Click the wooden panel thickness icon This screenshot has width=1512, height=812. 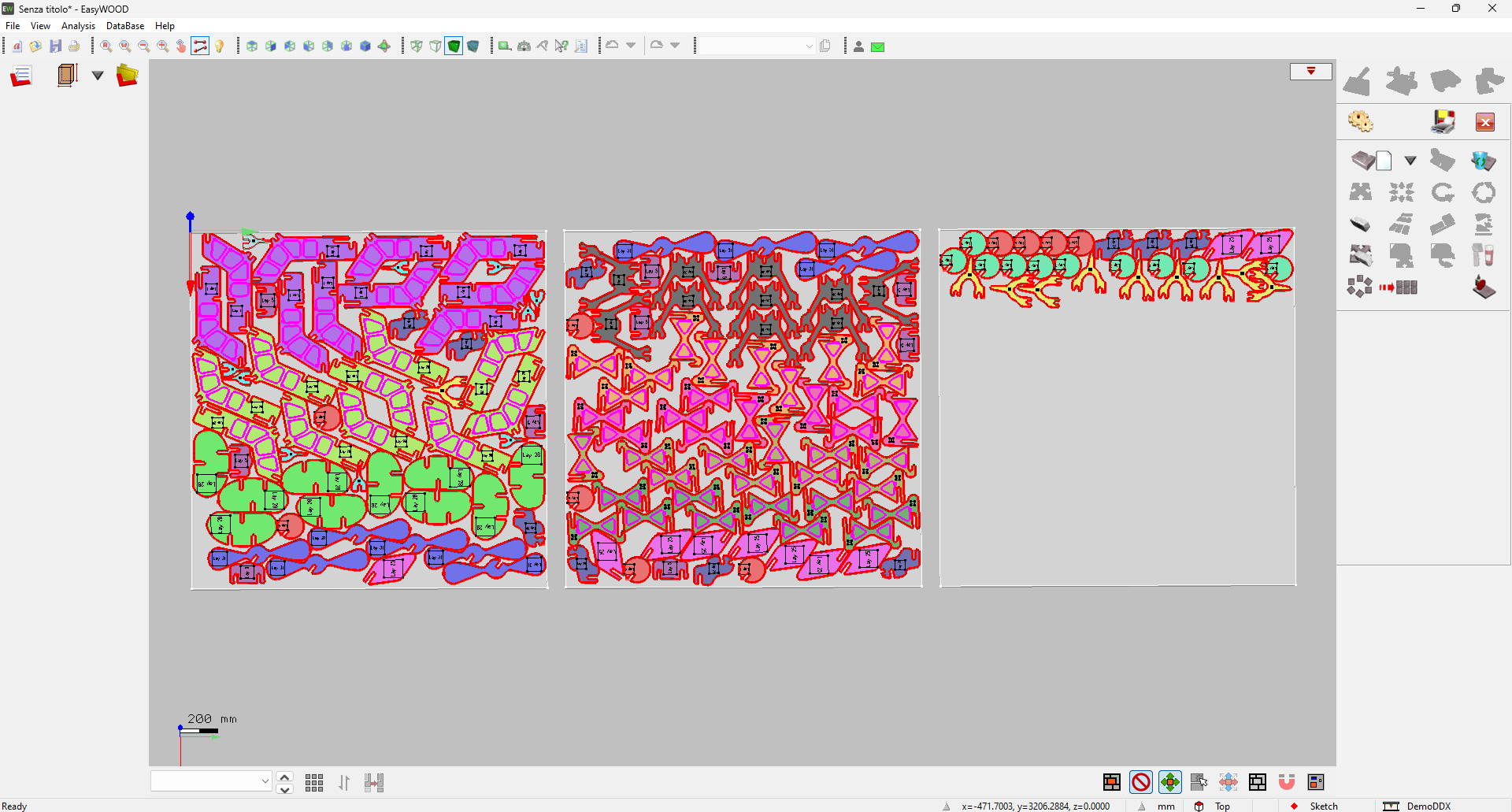[68, 76]
